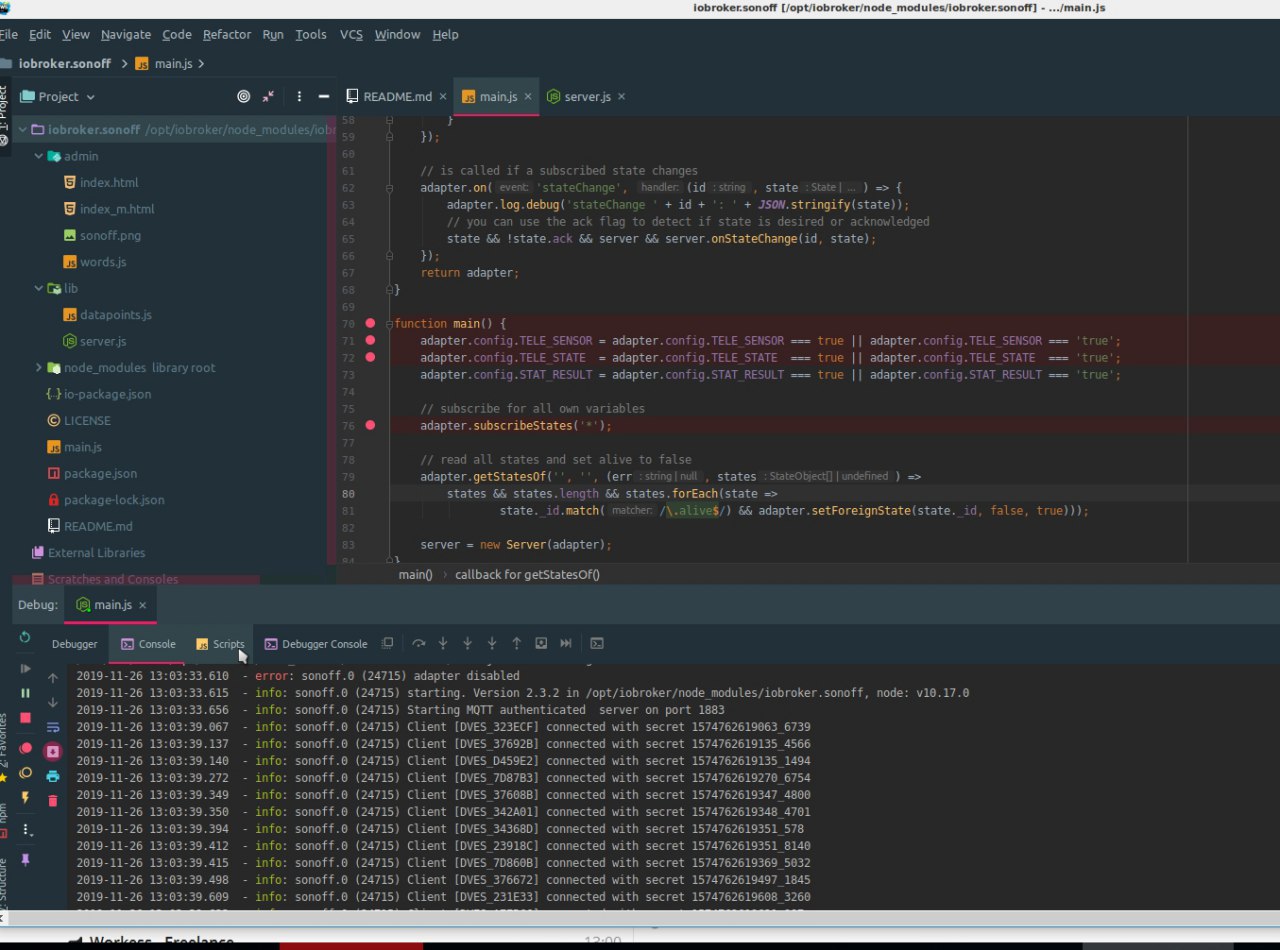The image size is (1280, 950).
Task: Click the yellow lightning bolt debug icon
Action: (x=25, y=797)
